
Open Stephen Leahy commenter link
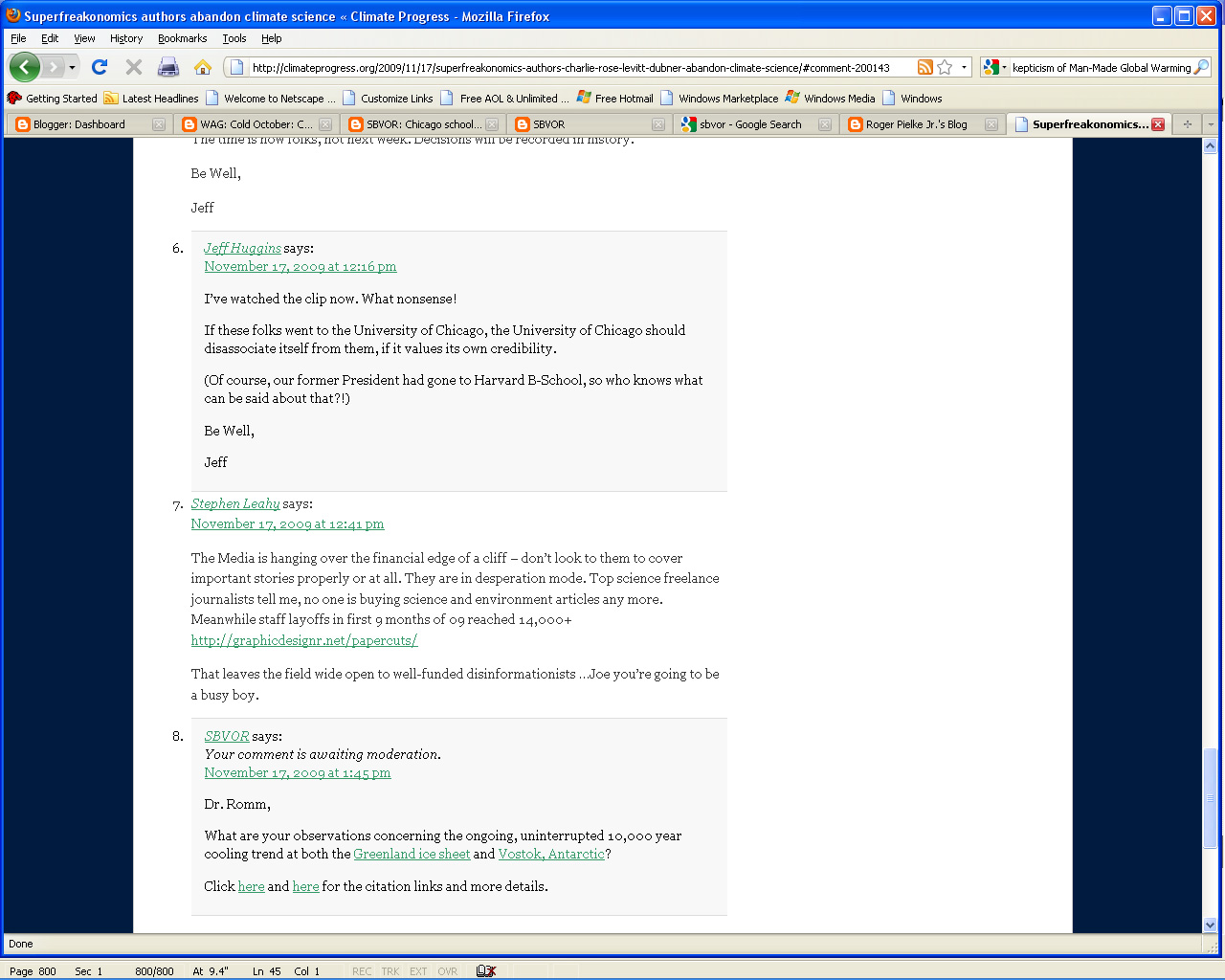click(x=235, y=503)
